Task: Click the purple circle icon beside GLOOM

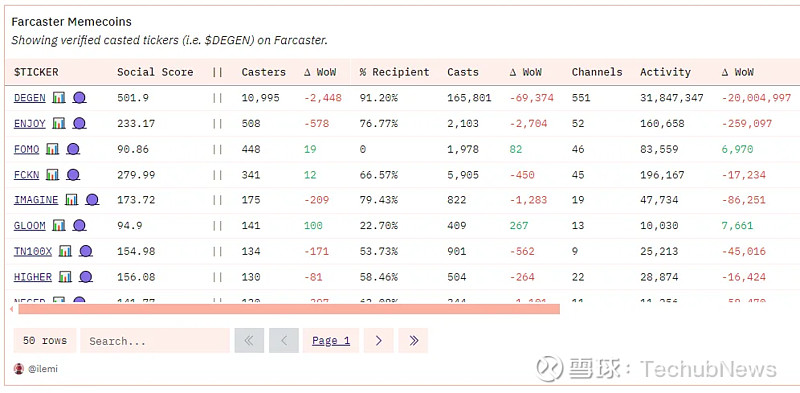Action: click(79, 226)
